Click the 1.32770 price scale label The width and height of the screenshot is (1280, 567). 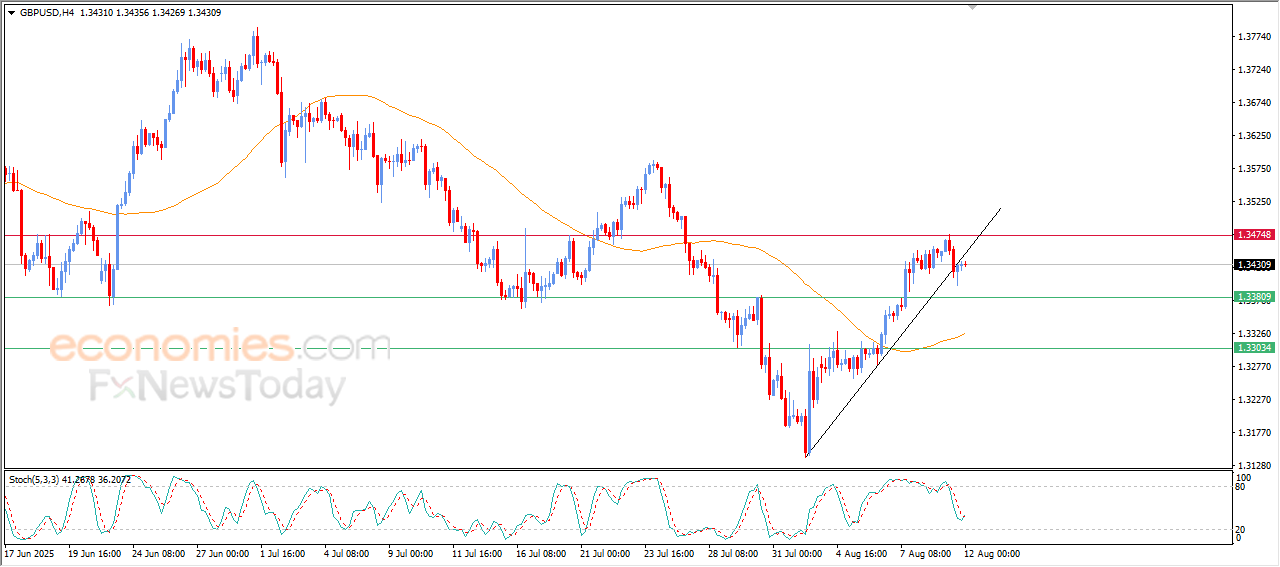1255,367
